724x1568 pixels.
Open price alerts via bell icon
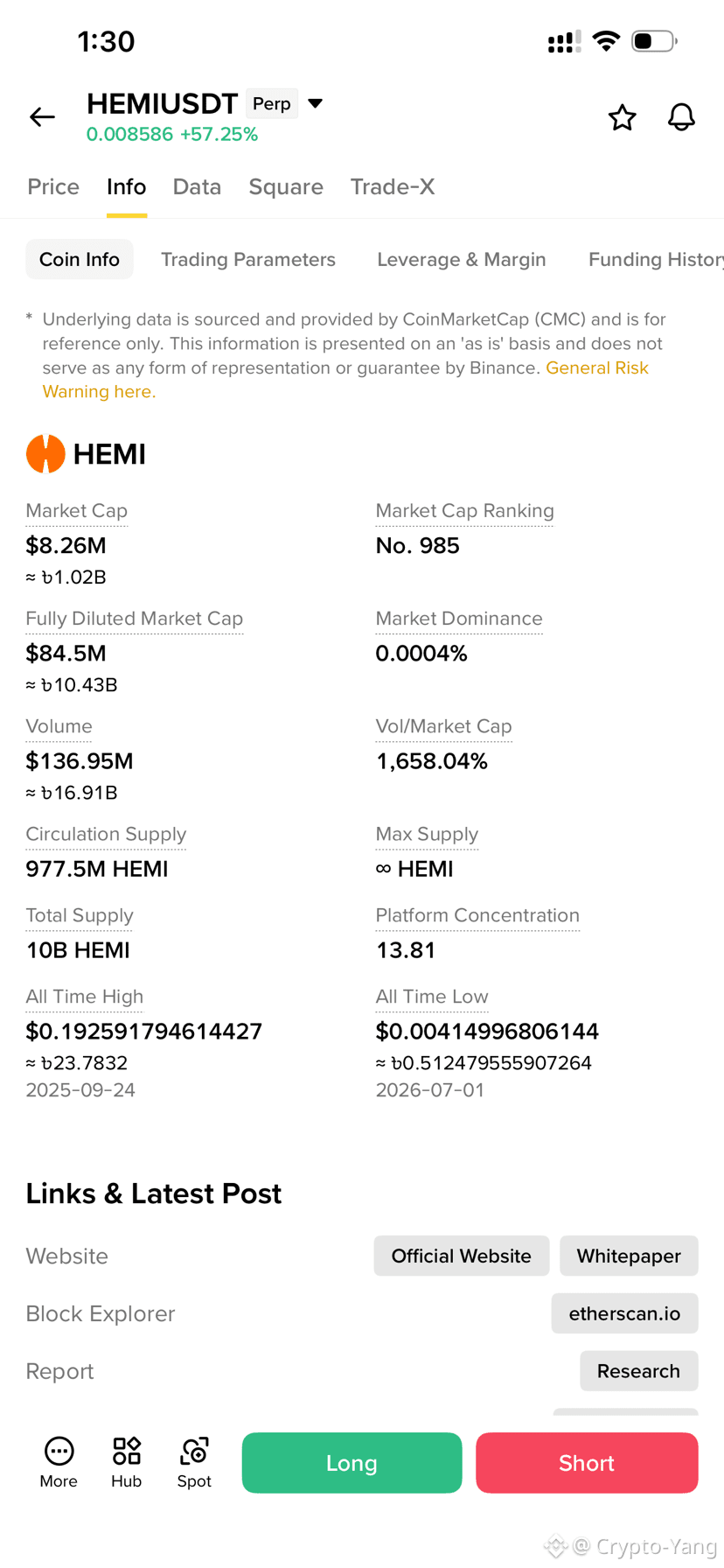pos(681,117)
